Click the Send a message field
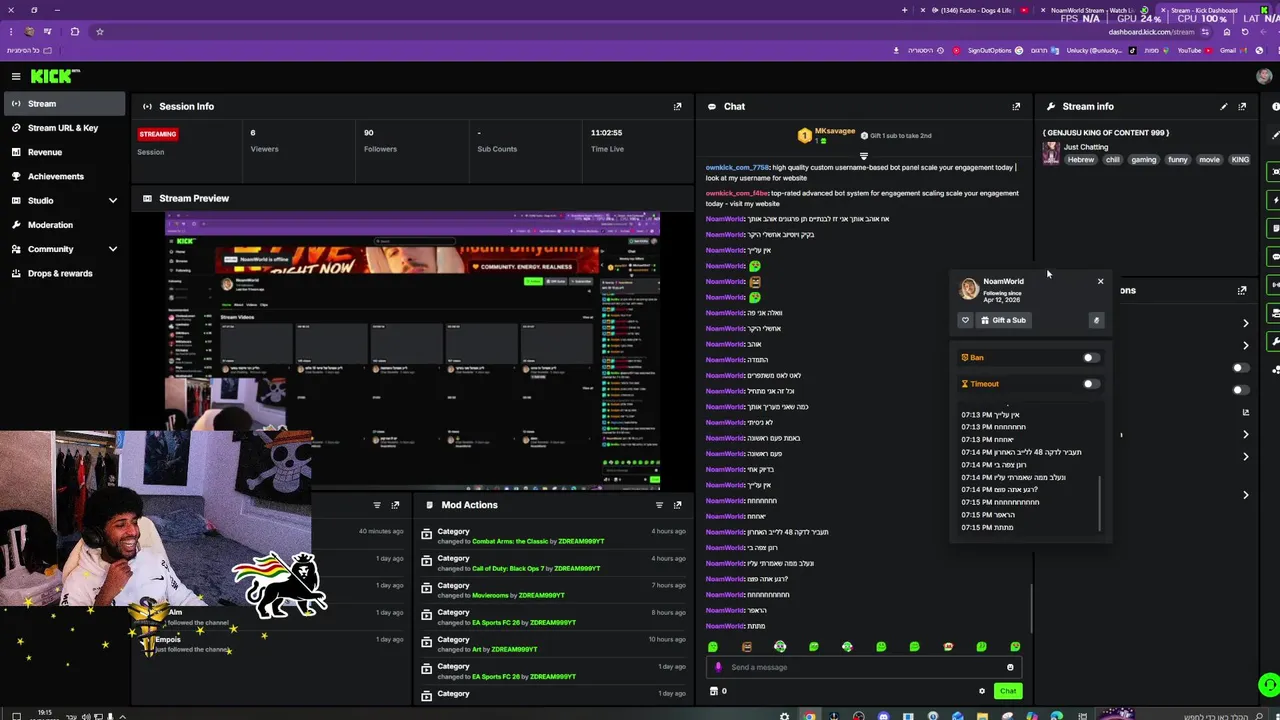The width and height of the screenshot is (1280, 720). coord(865,667)
